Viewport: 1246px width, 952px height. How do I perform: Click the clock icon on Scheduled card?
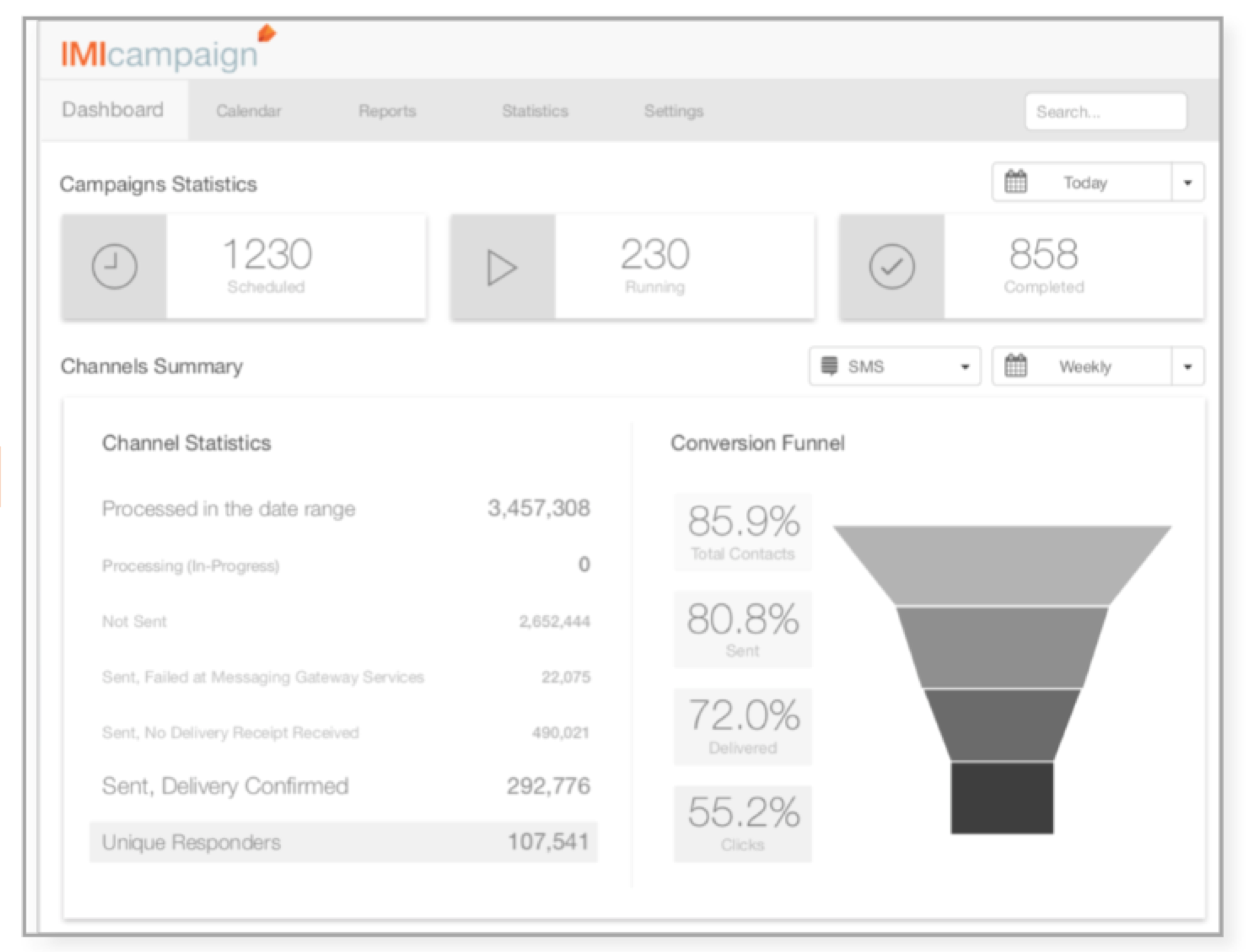click(115, 266)
